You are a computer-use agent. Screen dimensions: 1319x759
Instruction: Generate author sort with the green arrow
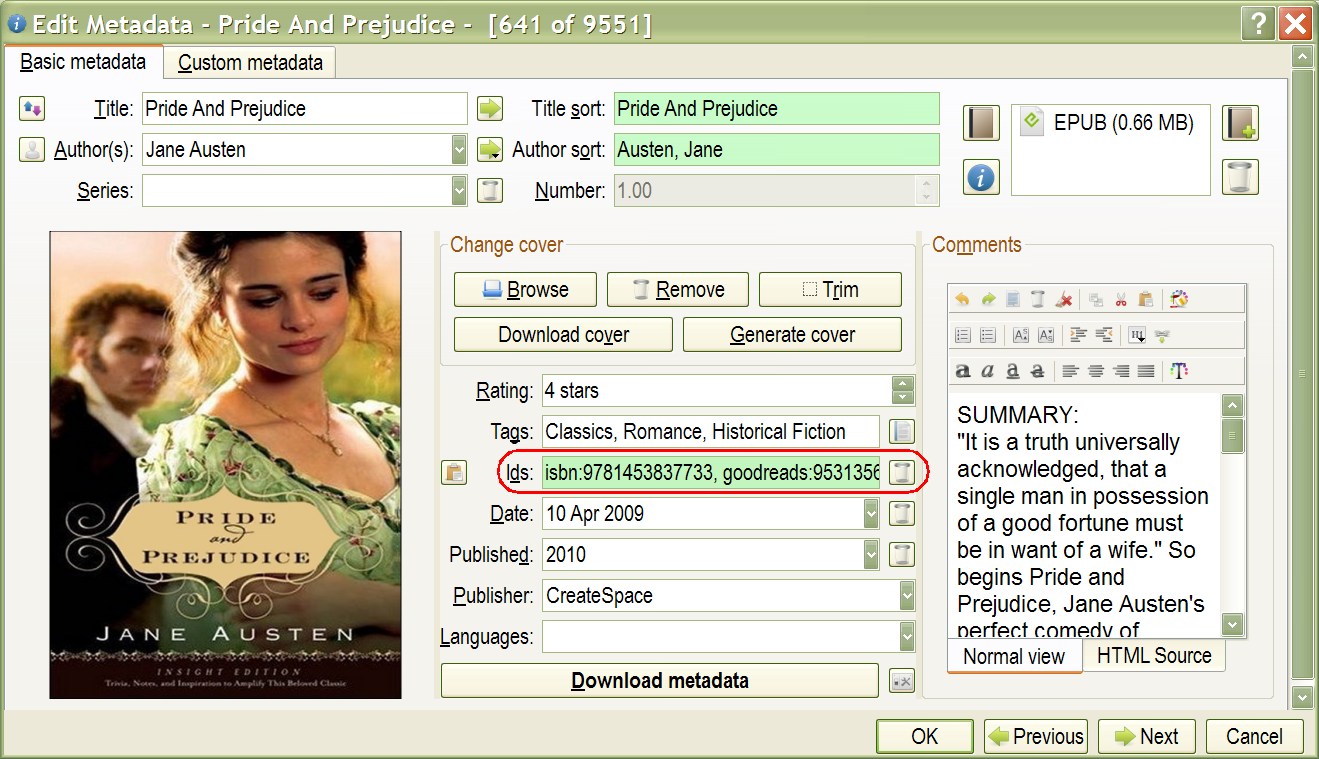coord(489,150)
